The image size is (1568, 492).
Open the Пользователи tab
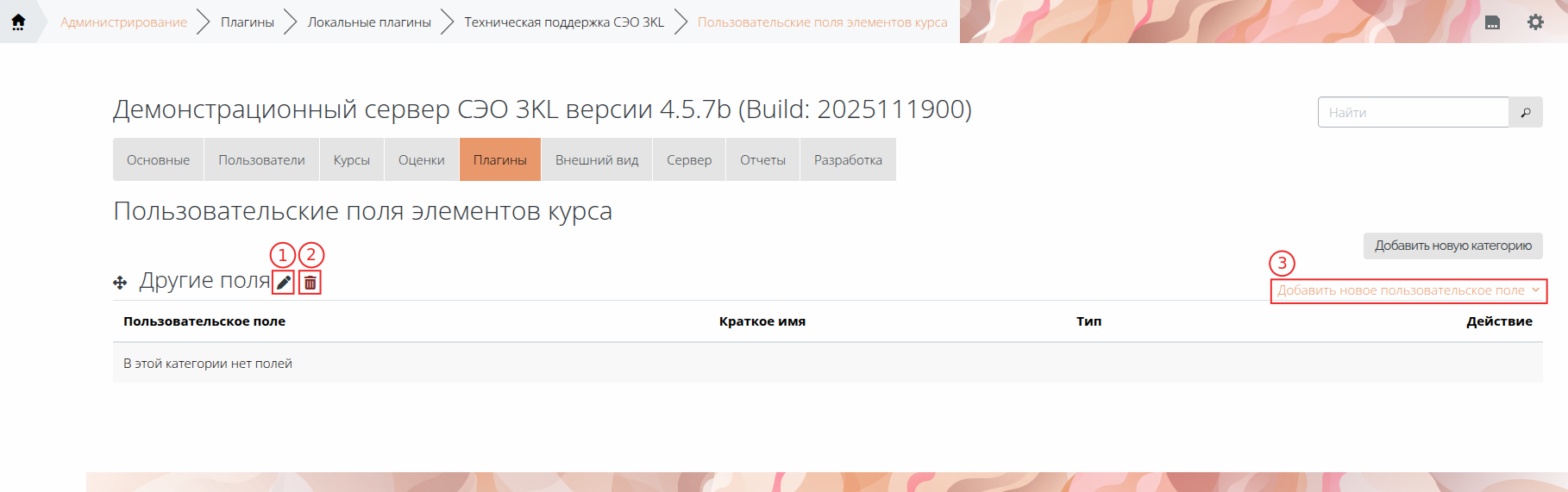[x=261, y=160]
